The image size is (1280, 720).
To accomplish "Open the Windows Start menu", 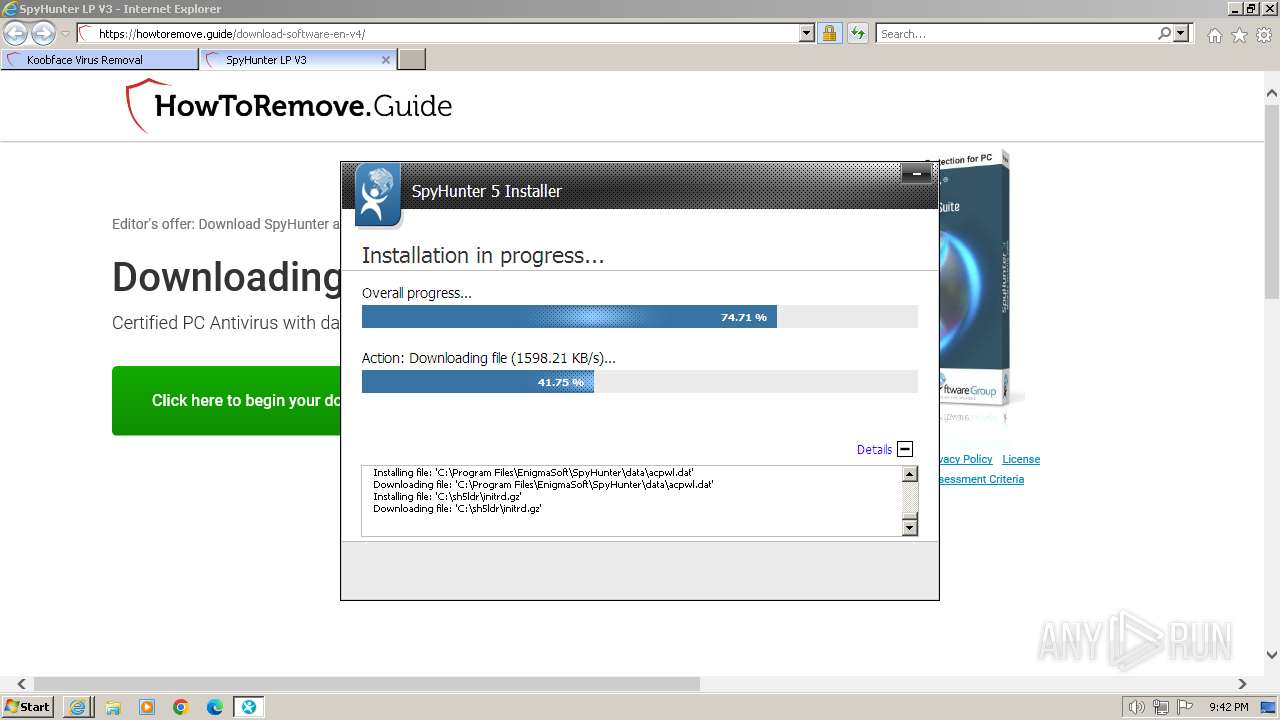I will click(x=28, y=707).
